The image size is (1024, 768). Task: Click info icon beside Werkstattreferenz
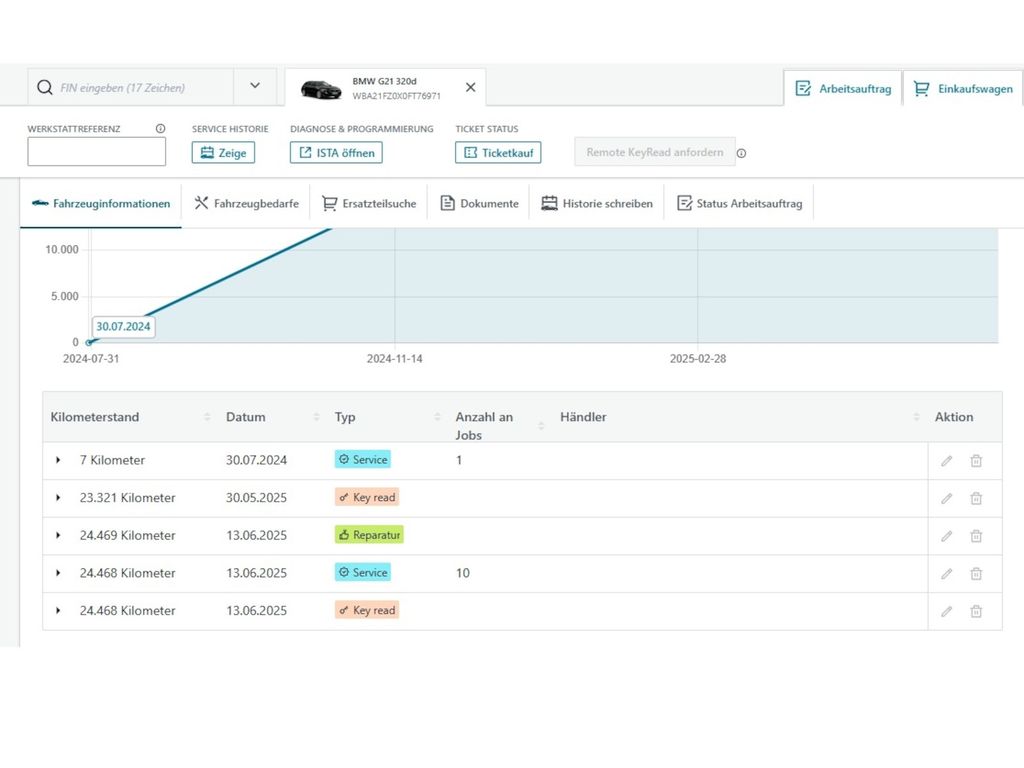point(160,129)
